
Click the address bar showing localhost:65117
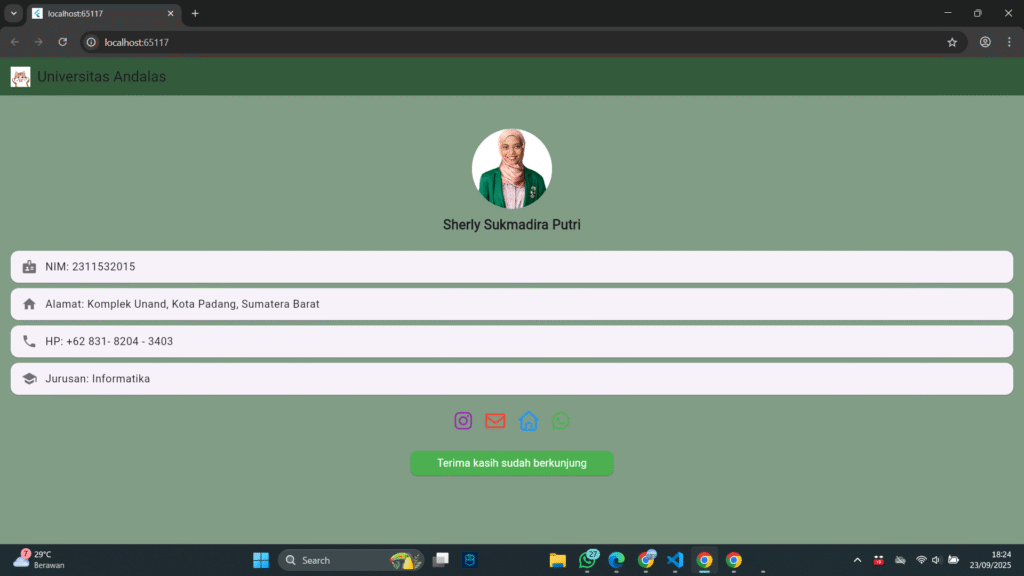coord(500,42)
